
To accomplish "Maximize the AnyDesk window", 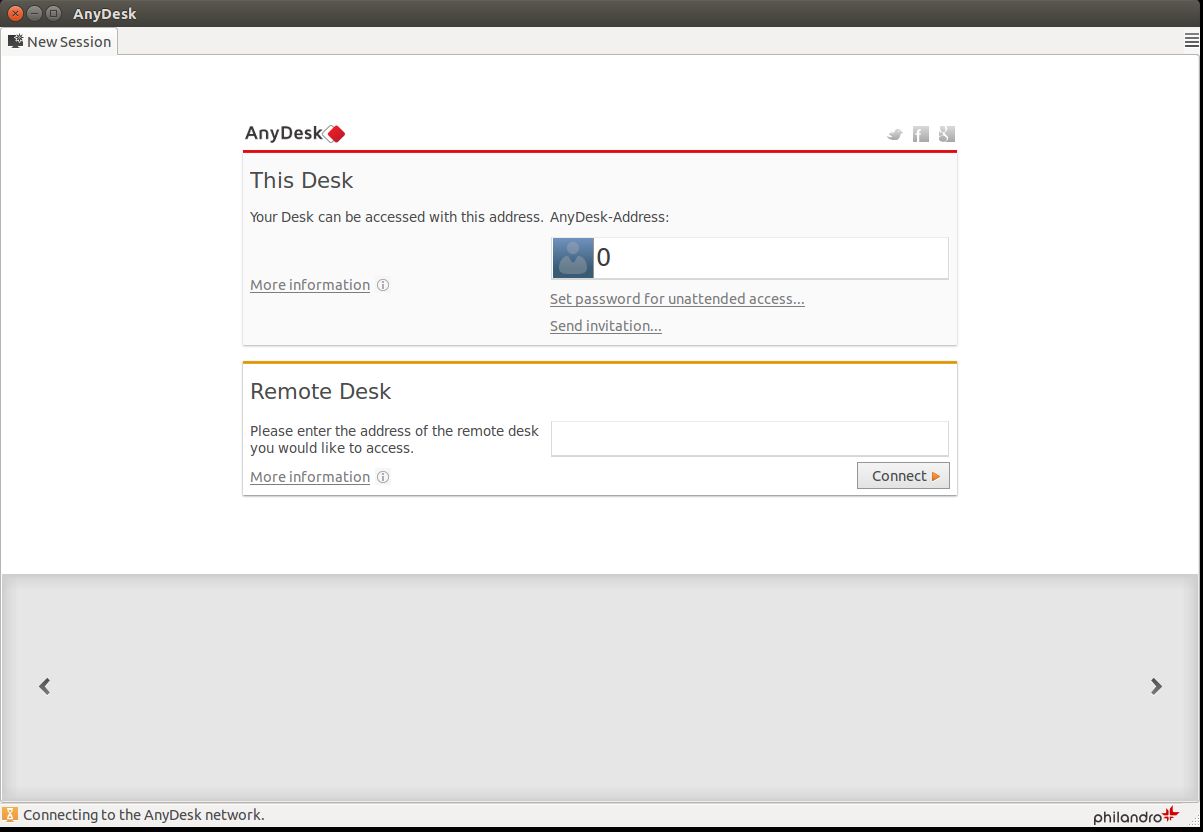I will tap(53, 13).
